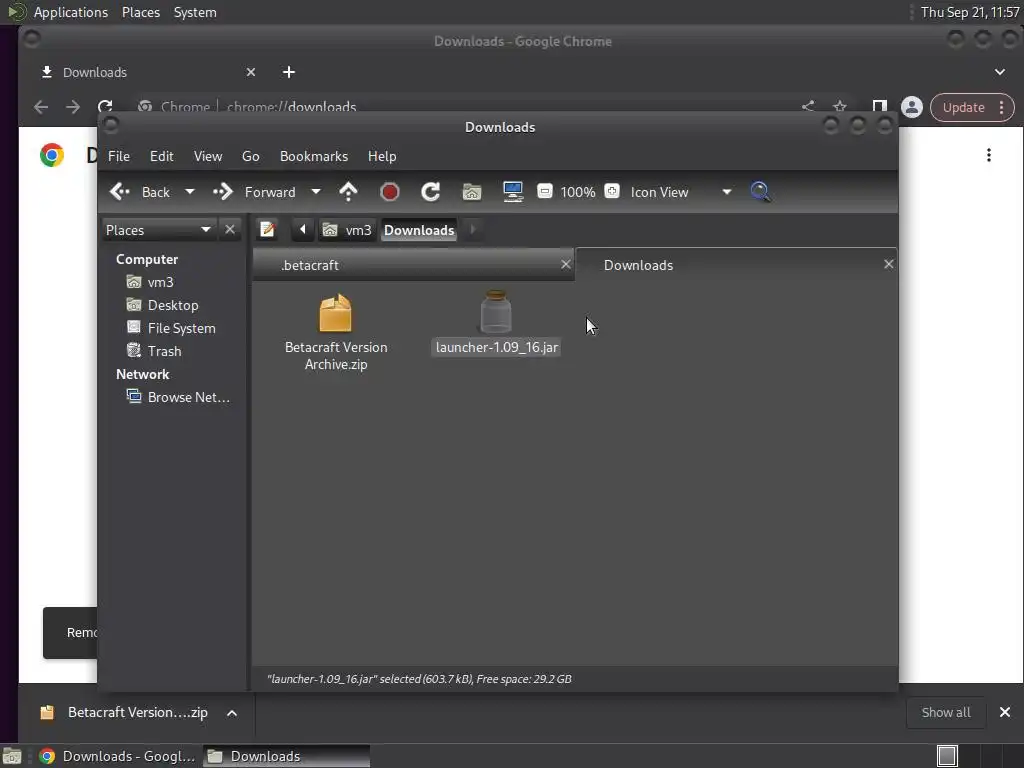Viewport: 1024px width, 768px height.
Task: Click Show all downloads button
Action: pos(946,712)
